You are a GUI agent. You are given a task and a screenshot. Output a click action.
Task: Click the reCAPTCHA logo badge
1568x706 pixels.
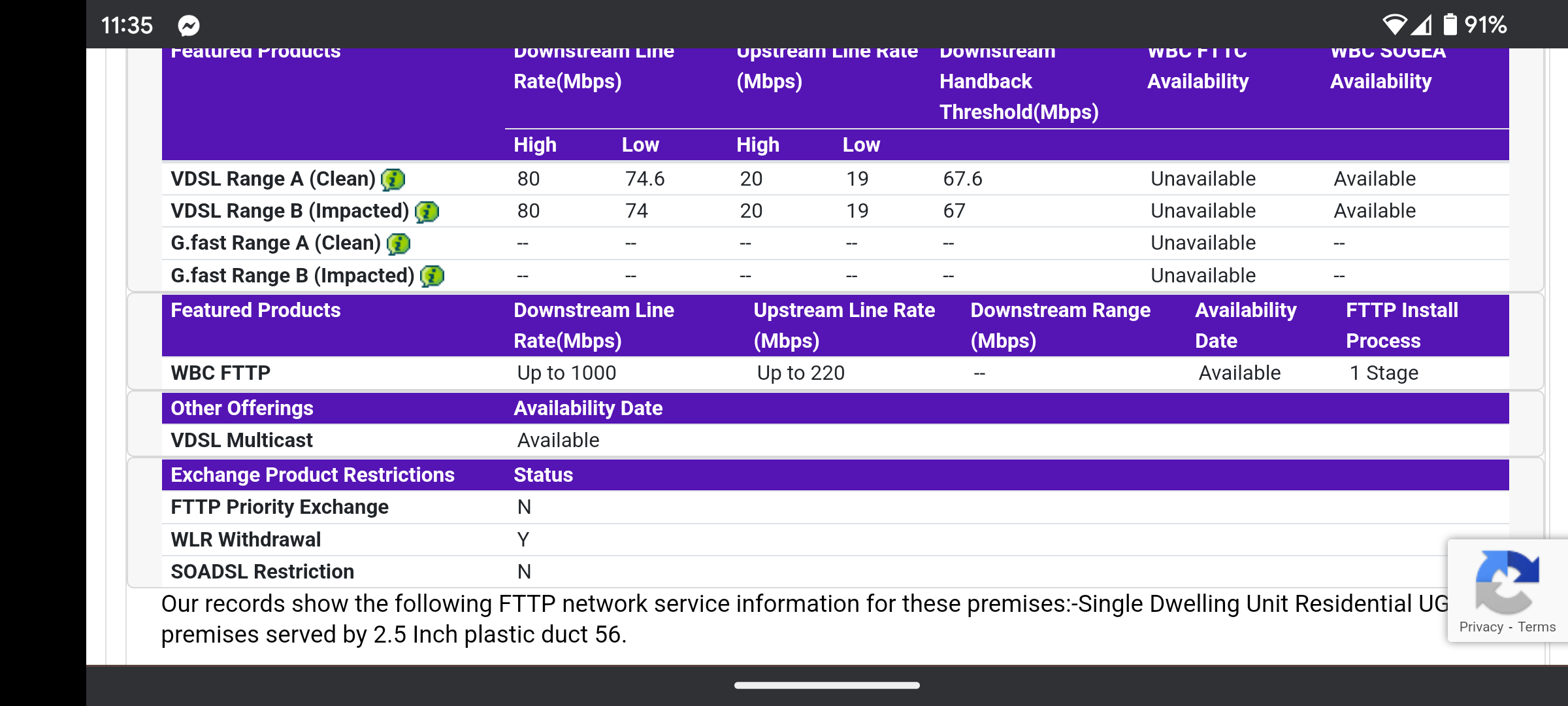click(x=1507, y=582)
